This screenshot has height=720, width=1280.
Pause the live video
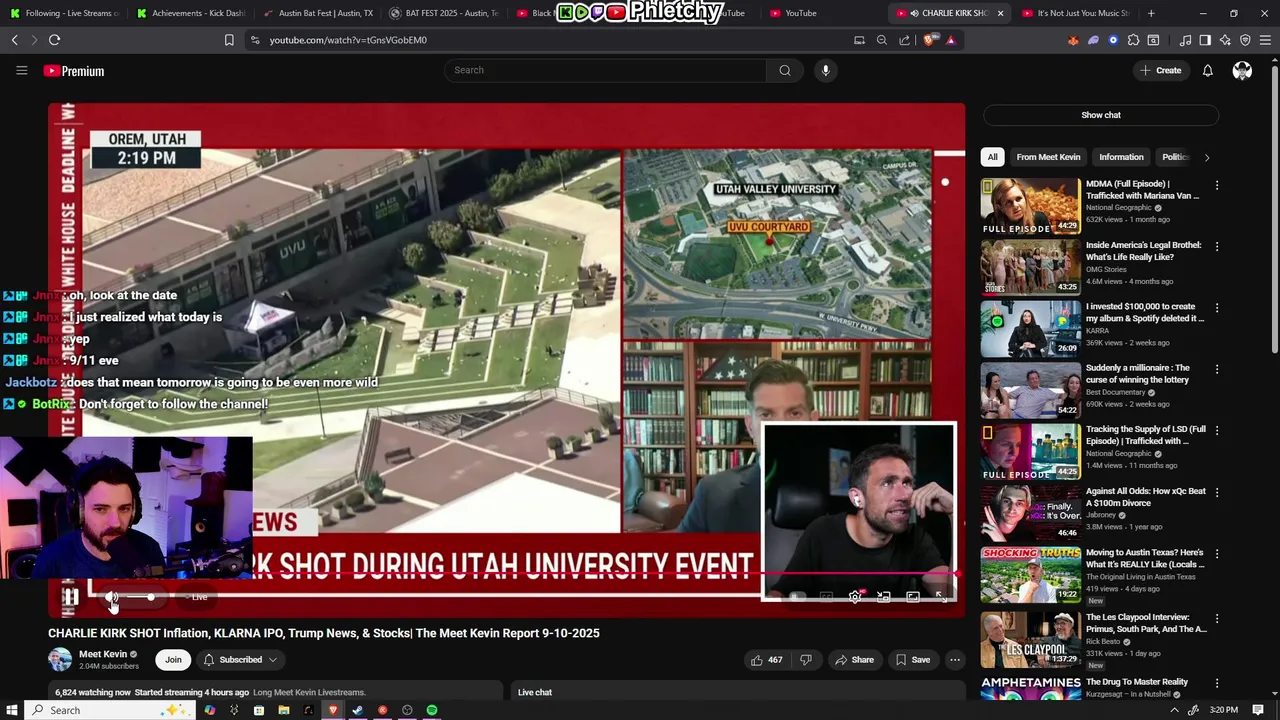point(71,597)
